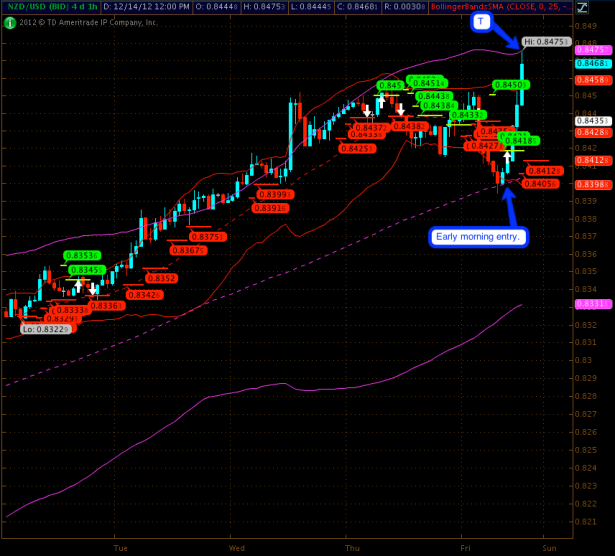Click the red 0.8405 signal label

pos(540,184)
